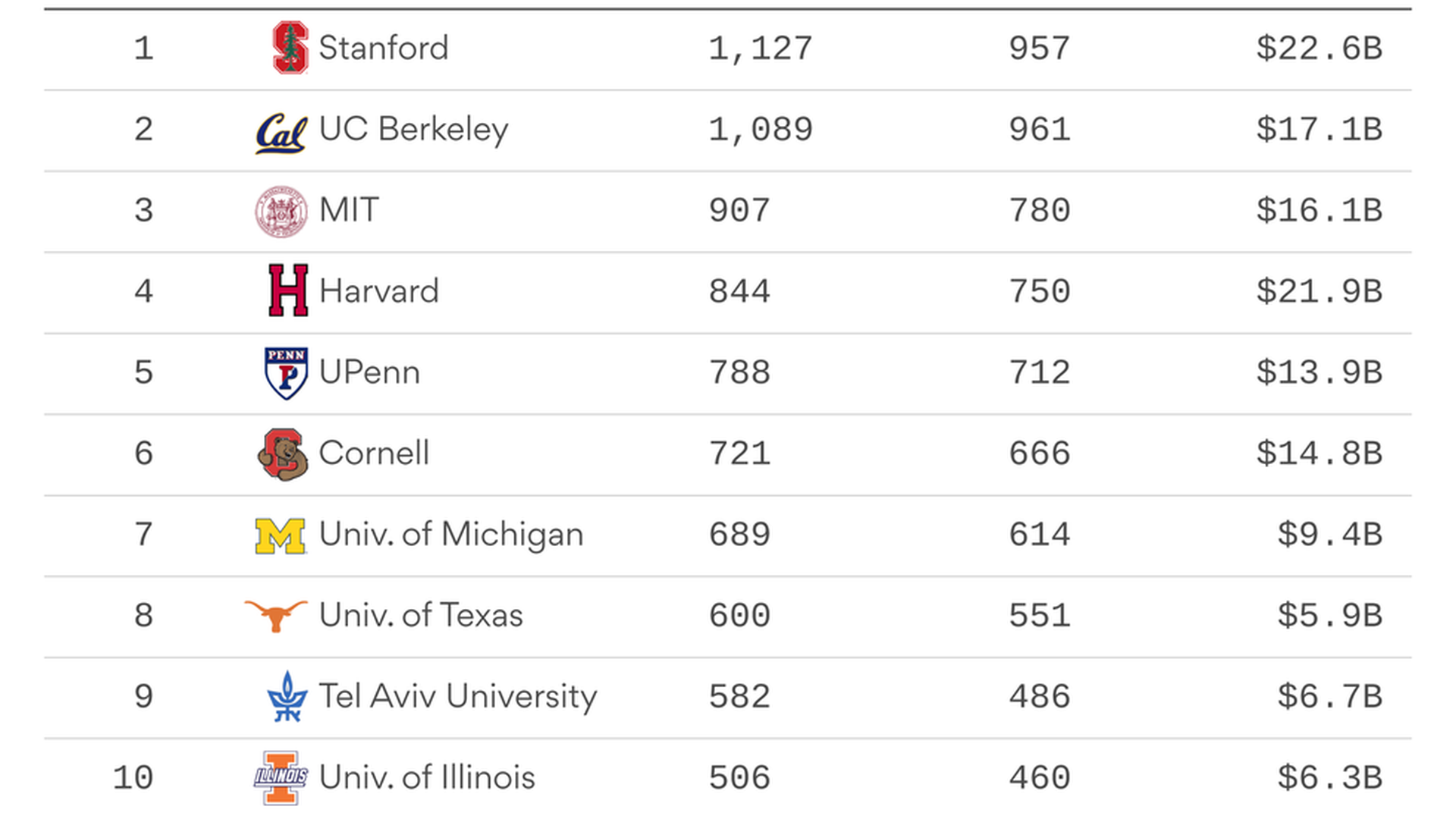Viewport: 1456px width, 819px height.
Task: Click the 1,089 count for UC Berkeley
Action: click(x=760, y=130)
